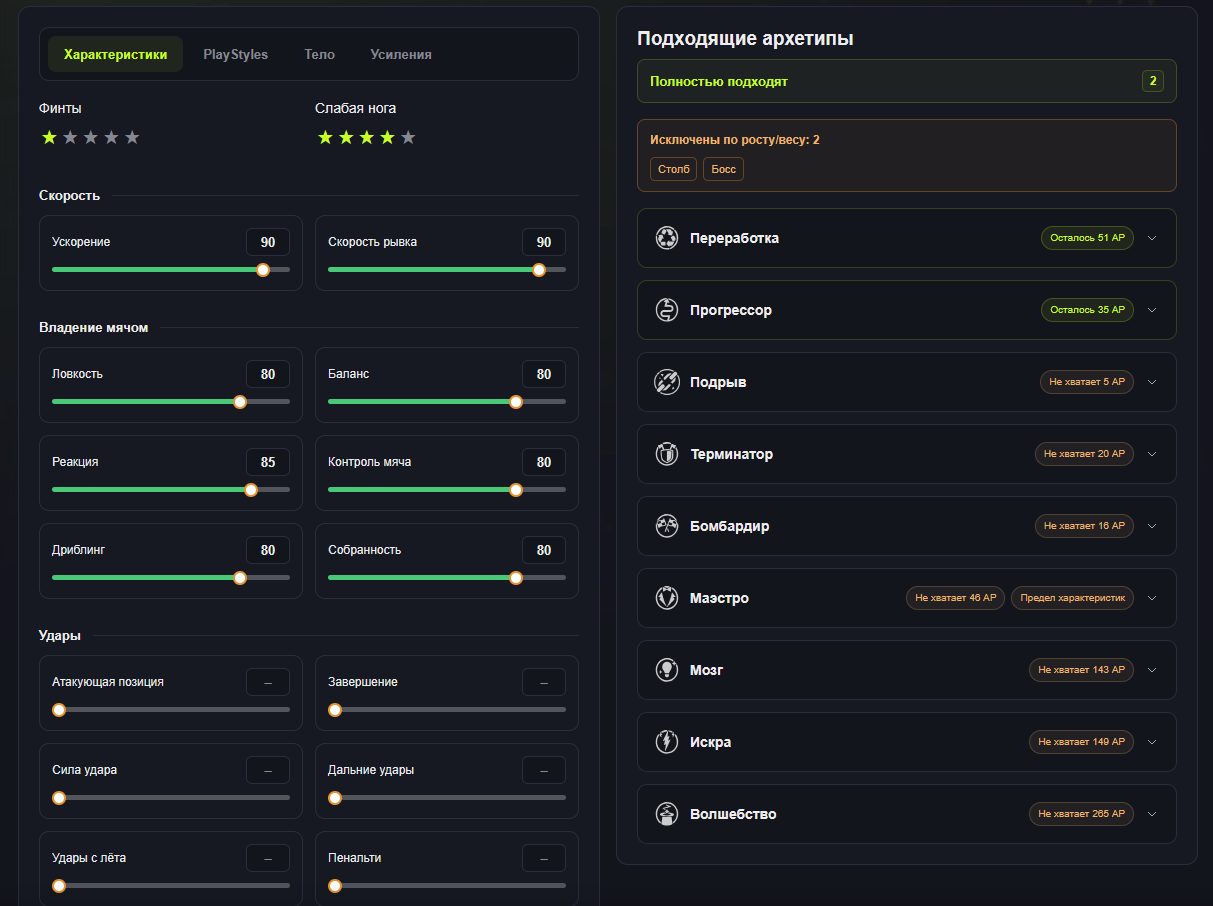Expand the Терминатор archetype chevron
This screenshot has height=906, width=1213.
click(x=1152, y=454)
